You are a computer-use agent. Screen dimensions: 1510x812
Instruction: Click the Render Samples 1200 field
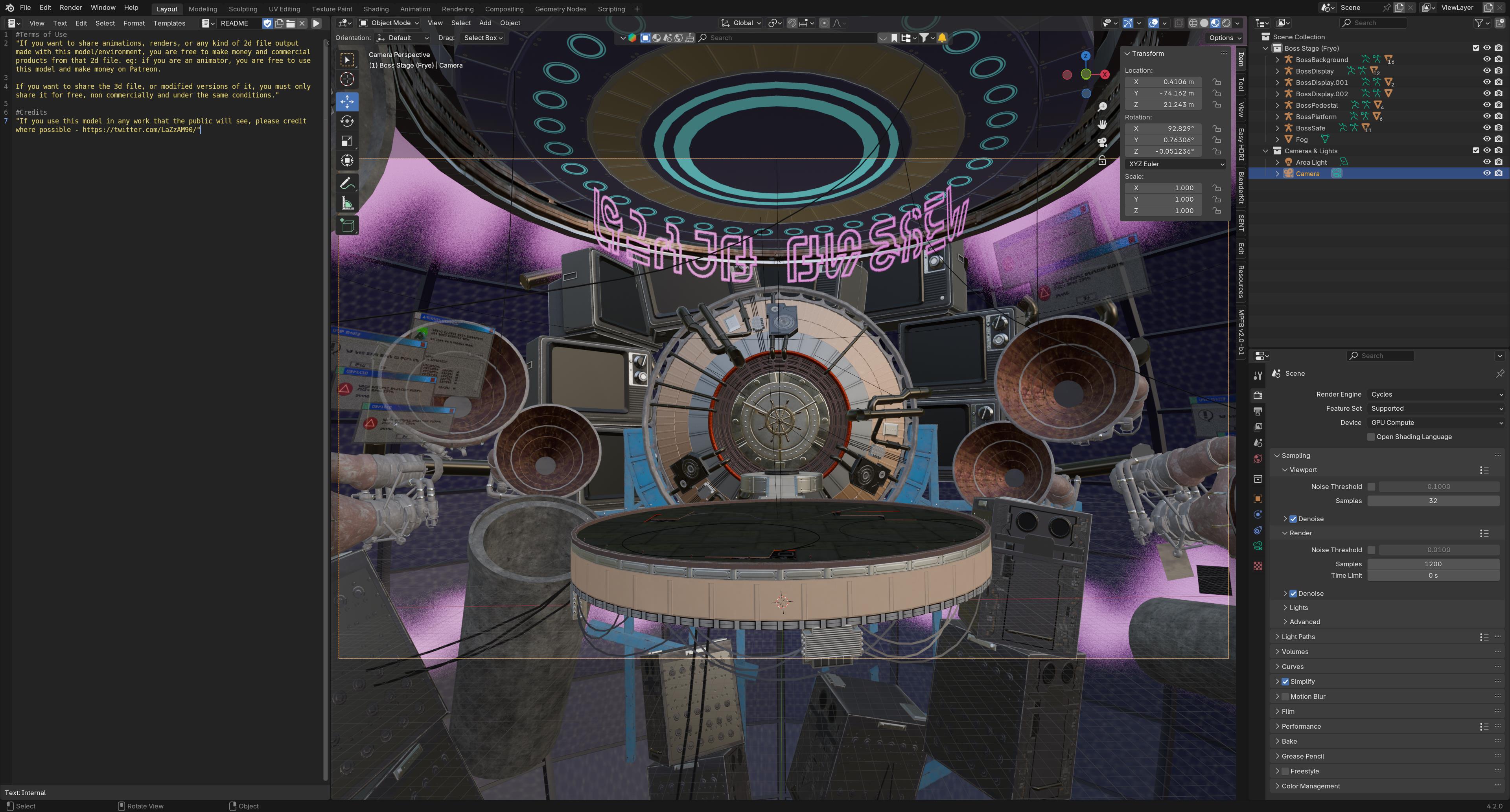(1433, 564)
